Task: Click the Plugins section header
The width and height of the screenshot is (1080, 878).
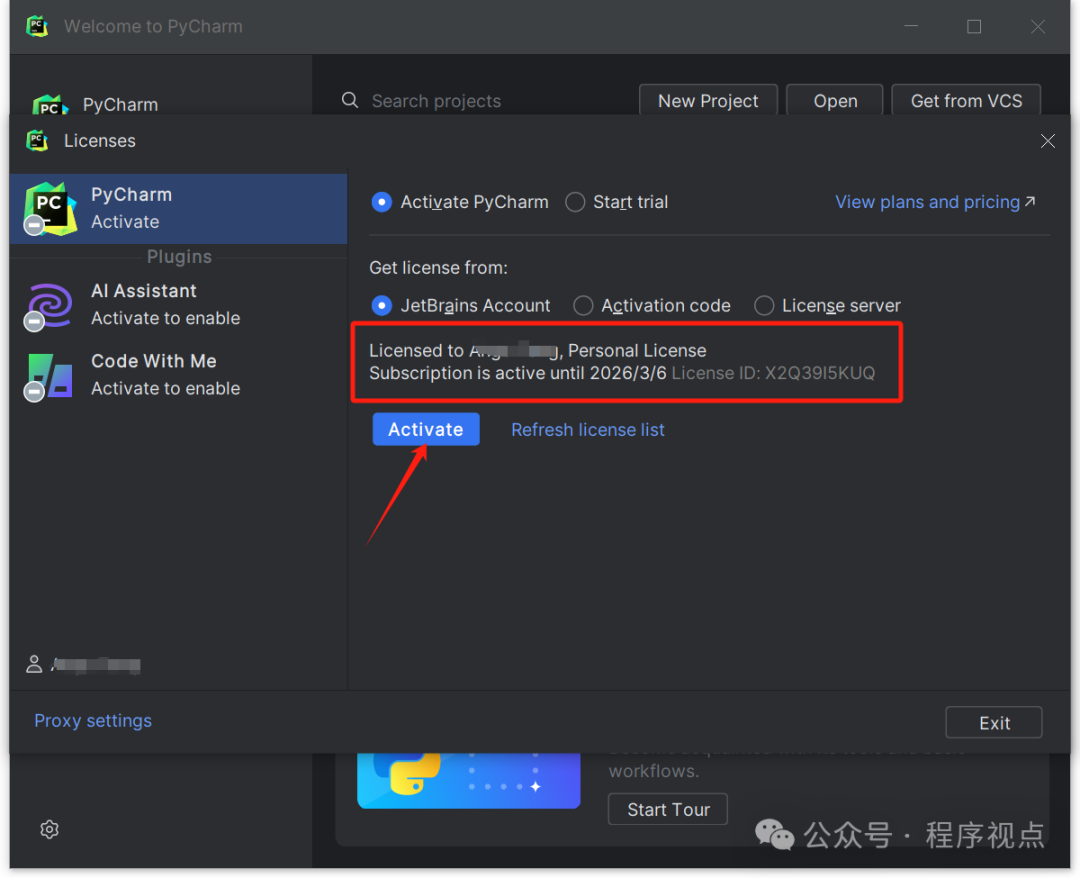Action: pyautogui.click(x=179, y=257)
